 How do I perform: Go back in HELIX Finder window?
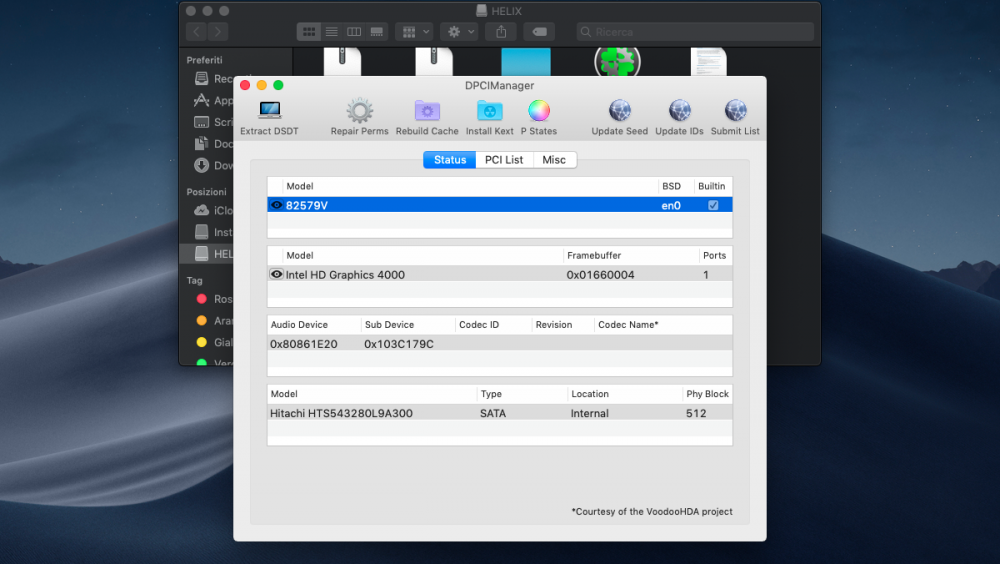[196, 31]
